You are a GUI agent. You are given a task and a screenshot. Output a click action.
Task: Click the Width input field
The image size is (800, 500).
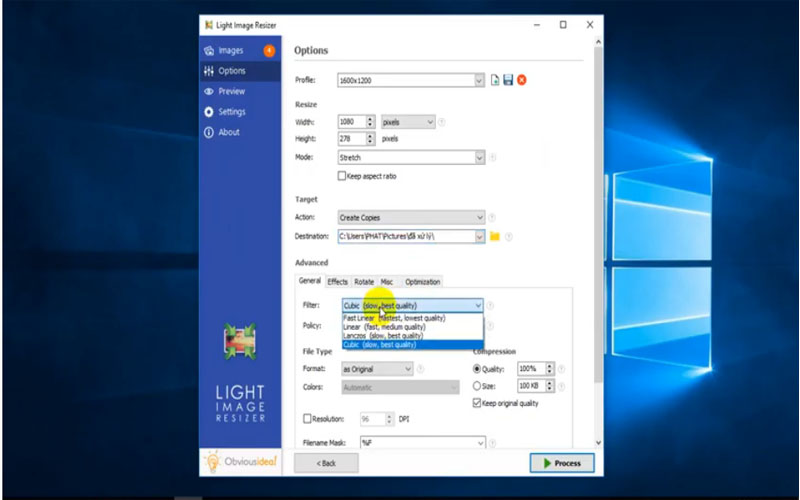click(x=352, y=122)
